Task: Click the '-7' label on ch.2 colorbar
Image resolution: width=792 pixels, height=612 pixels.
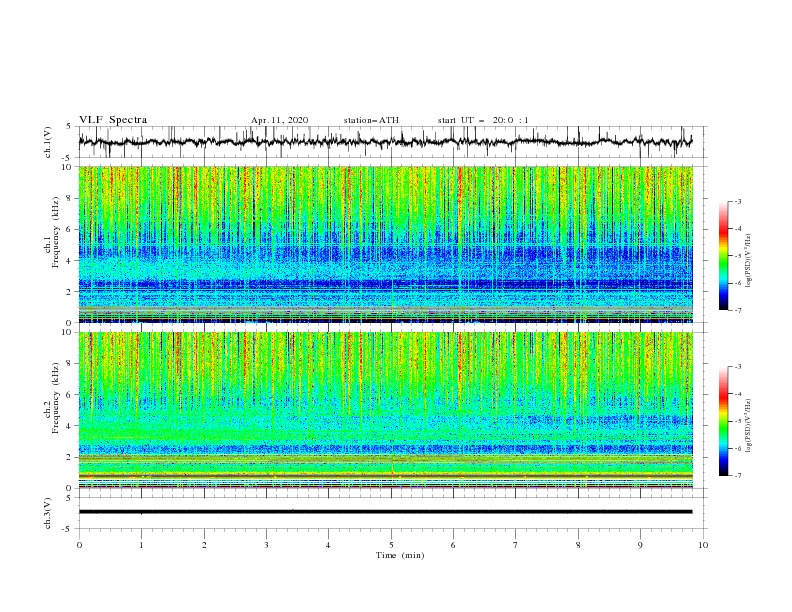Action: [738, 476]
